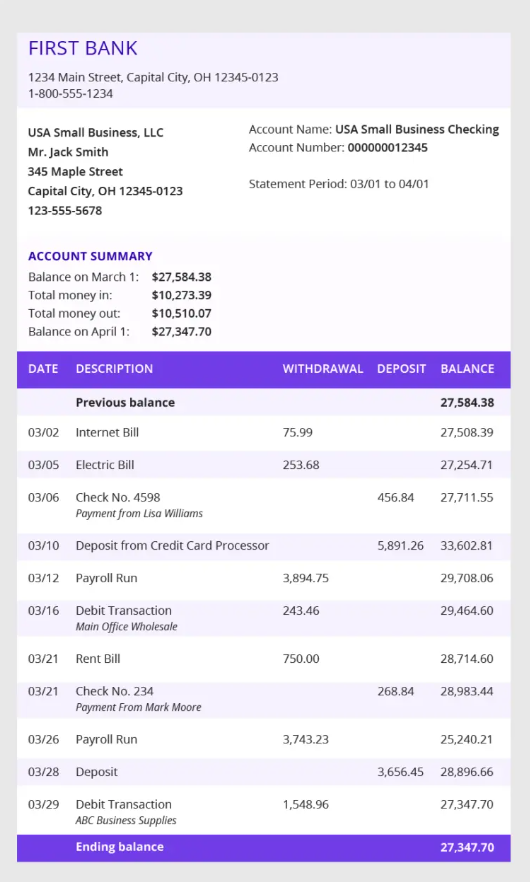The image size is (530, 882).
Task: Click the Main Office Wholesale debit description
Action: click(x=127, y=627)
